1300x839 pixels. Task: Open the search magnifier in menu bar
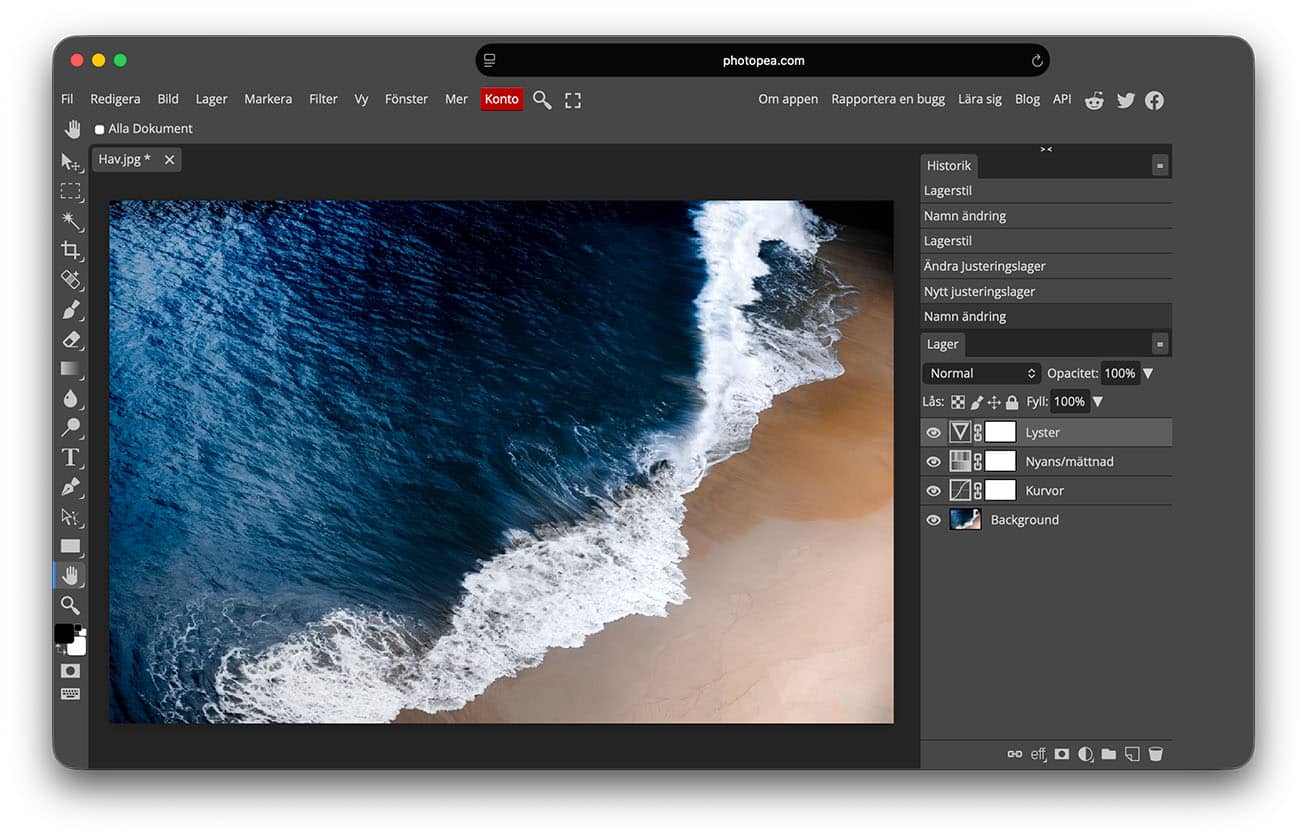542,99
